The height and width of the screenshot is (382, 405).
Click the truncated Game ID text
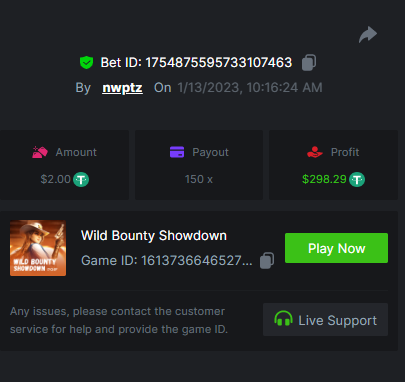point(167,260)
